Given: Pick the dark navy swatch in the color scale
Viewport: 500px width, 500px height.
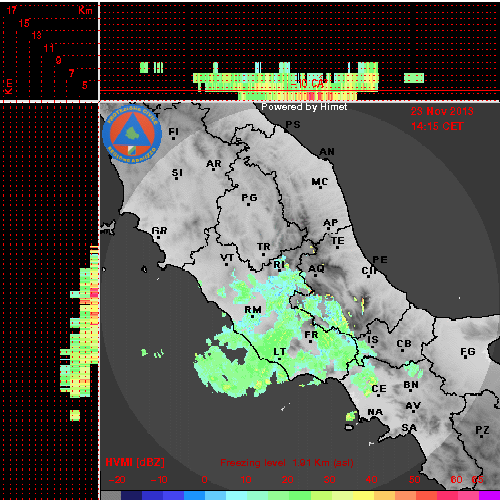Looking at the screenshot, I should (132, 495).
